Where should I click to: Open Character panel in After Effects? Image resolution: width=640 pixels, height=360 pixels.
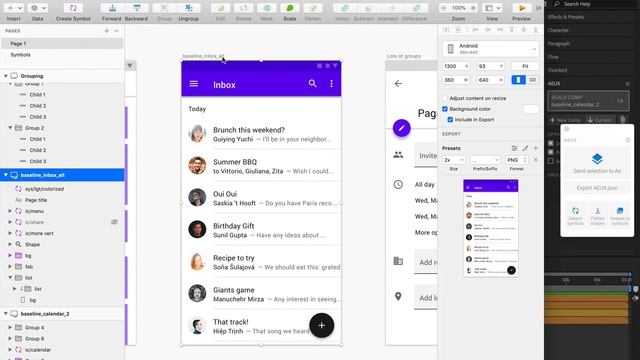(558, 30)
